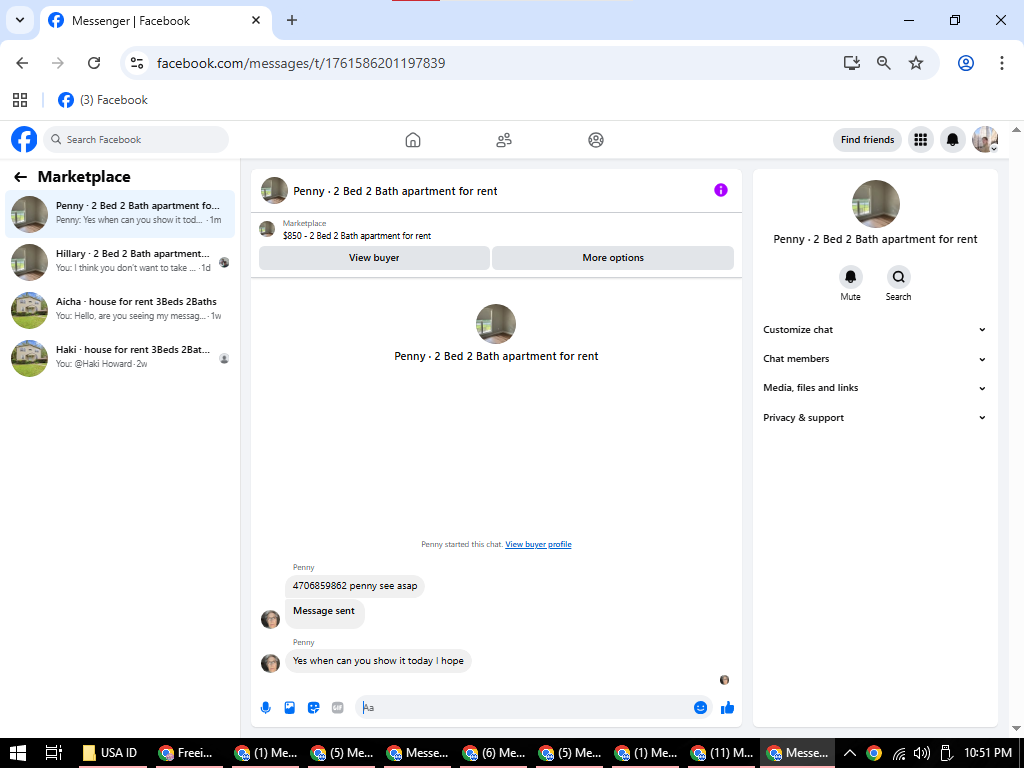The height and width of the screenshot is (768, 1024).
Task: Switch to the (11) M... taskbar window
Action: (722, 753)
